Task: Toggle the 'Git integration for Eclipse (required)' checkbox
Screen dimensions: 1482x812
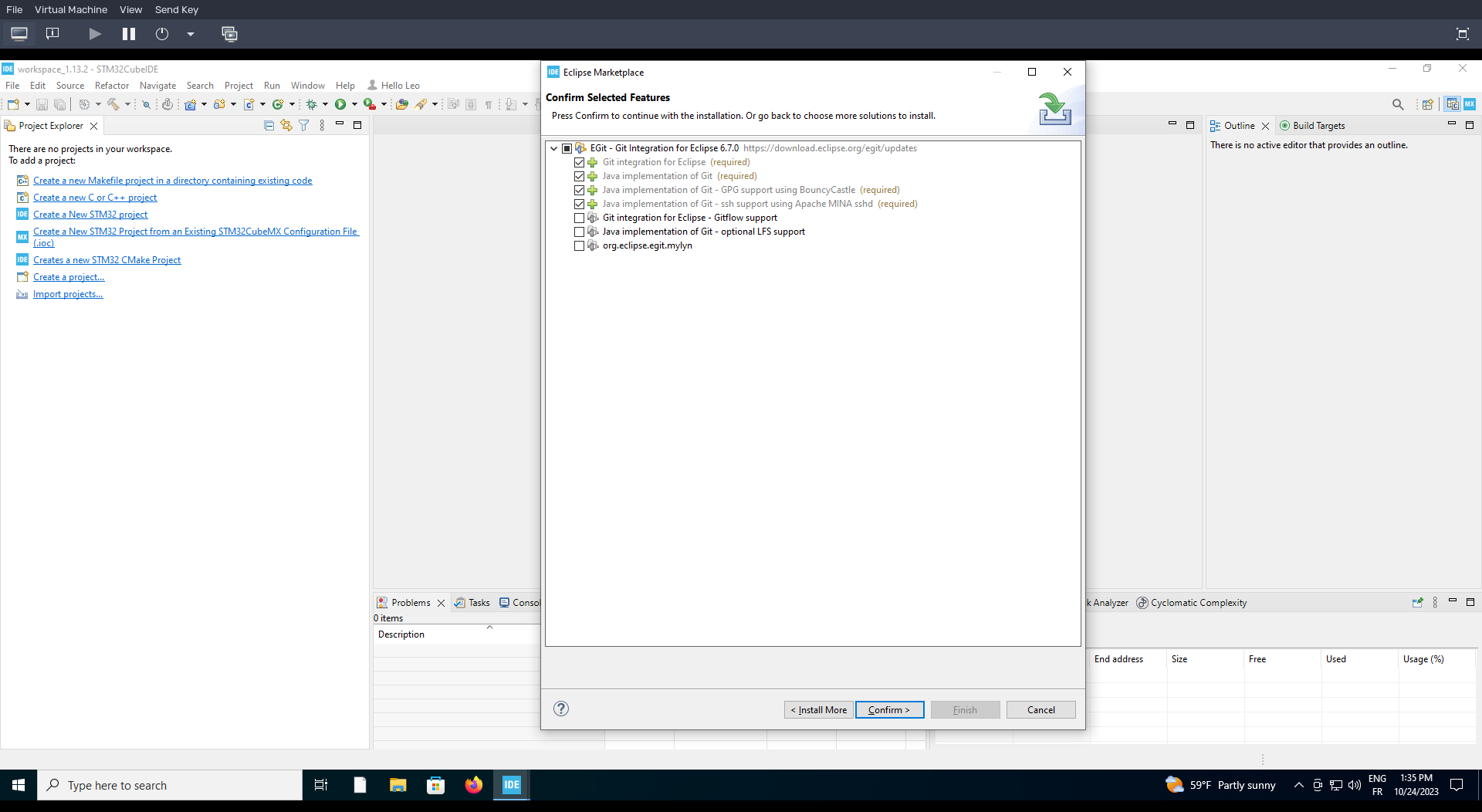Action: [580, 162]
